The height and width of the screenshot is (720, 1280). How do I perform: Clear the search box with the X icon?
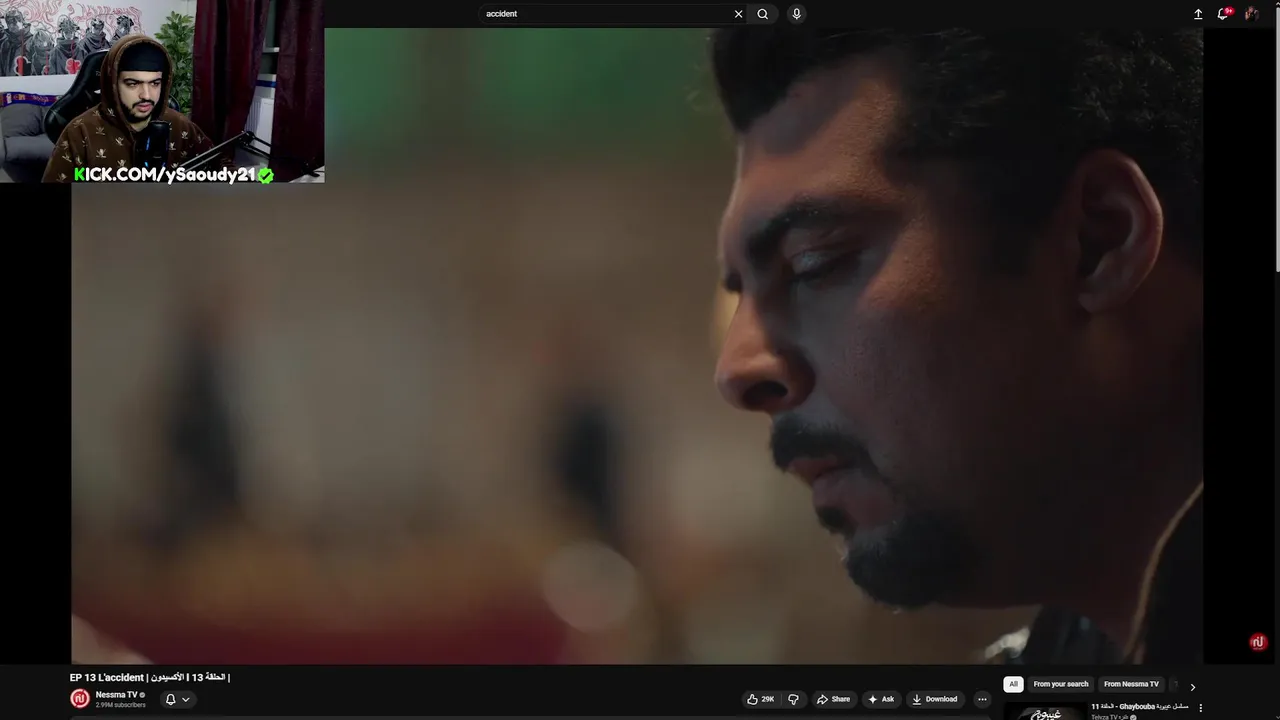pos(738,14)
